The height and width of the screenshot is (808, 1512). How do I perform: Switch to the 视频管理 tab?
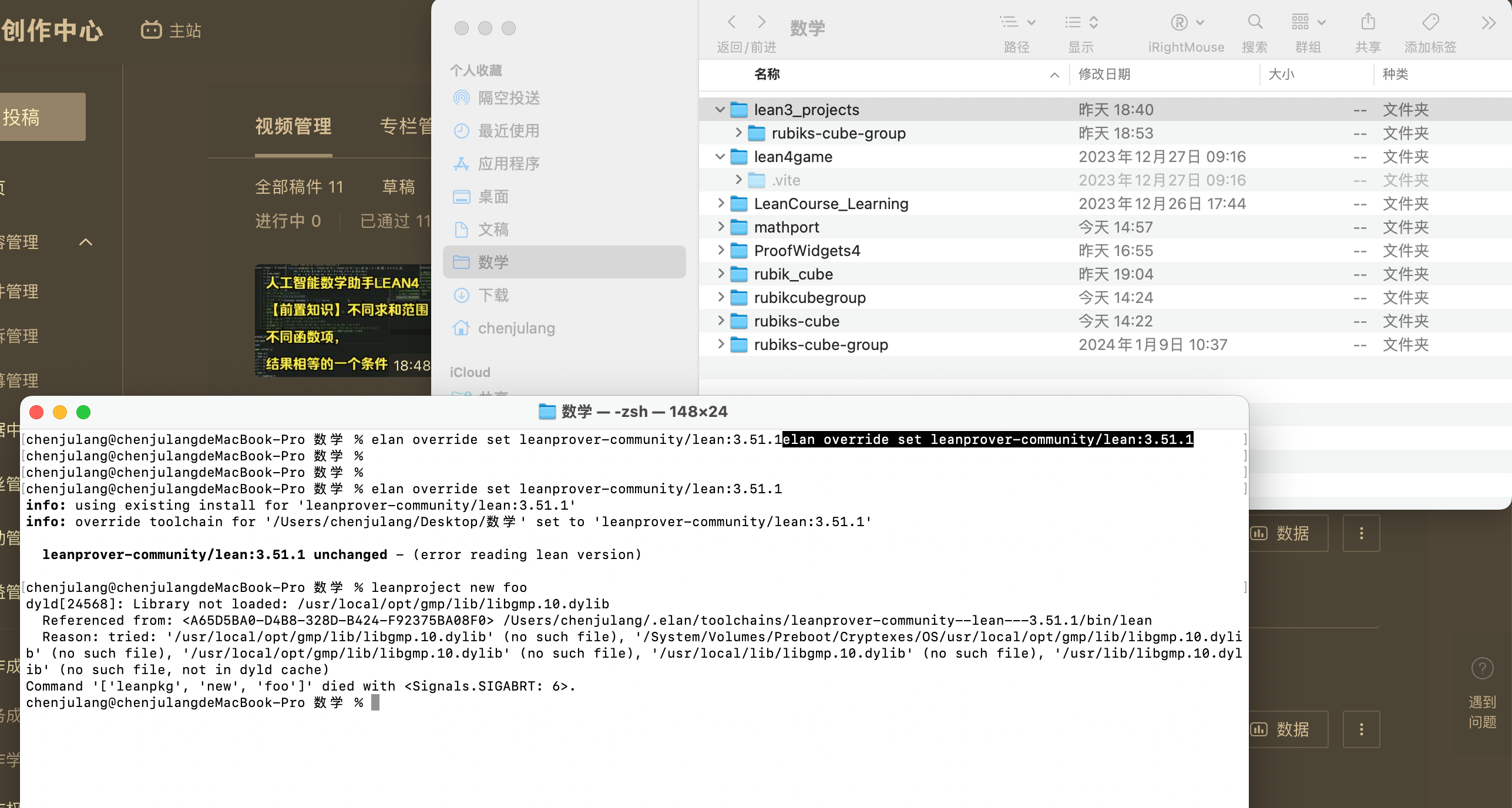[x=293, y=126]
